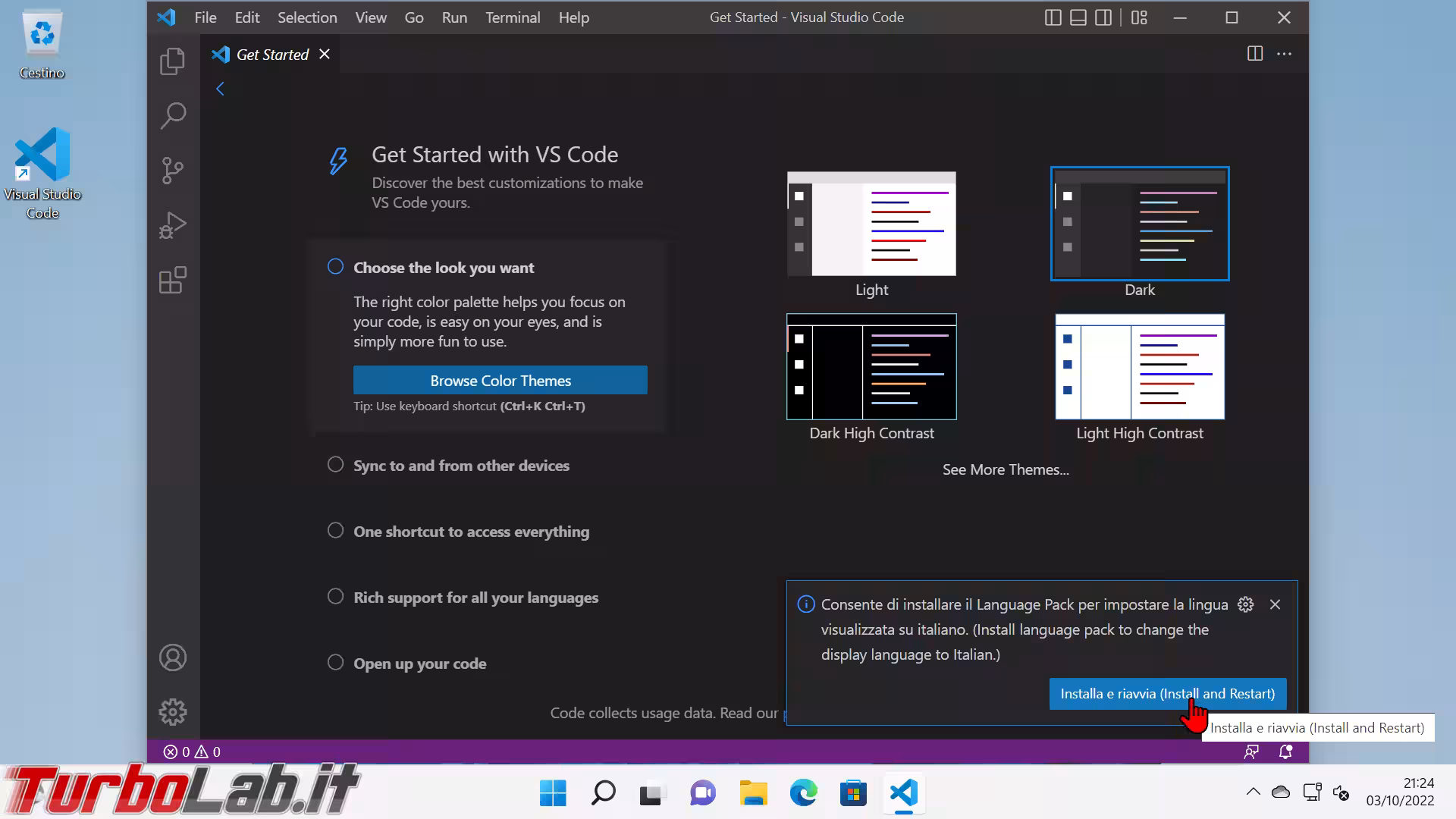Open the Selection menu

click(x=307, y=17)
